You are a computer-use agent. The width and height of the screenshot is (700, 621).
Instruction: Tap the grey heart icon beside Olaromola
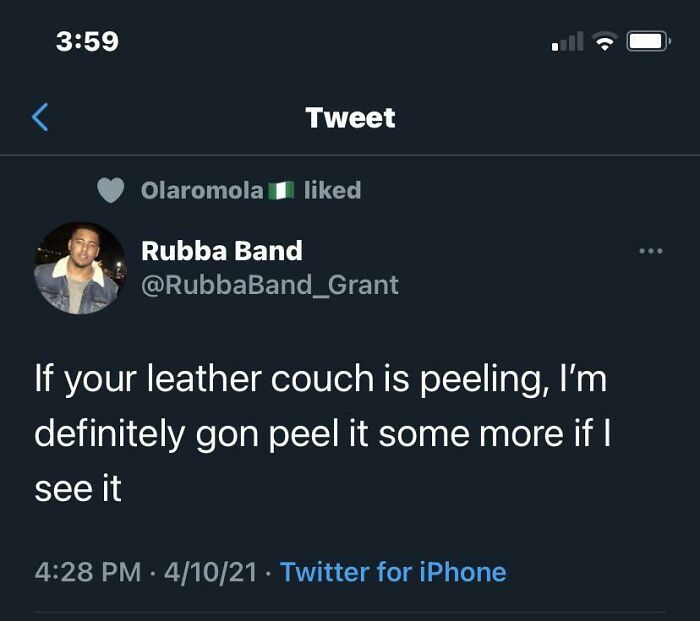pyautogui.click(x=112, y=190)
